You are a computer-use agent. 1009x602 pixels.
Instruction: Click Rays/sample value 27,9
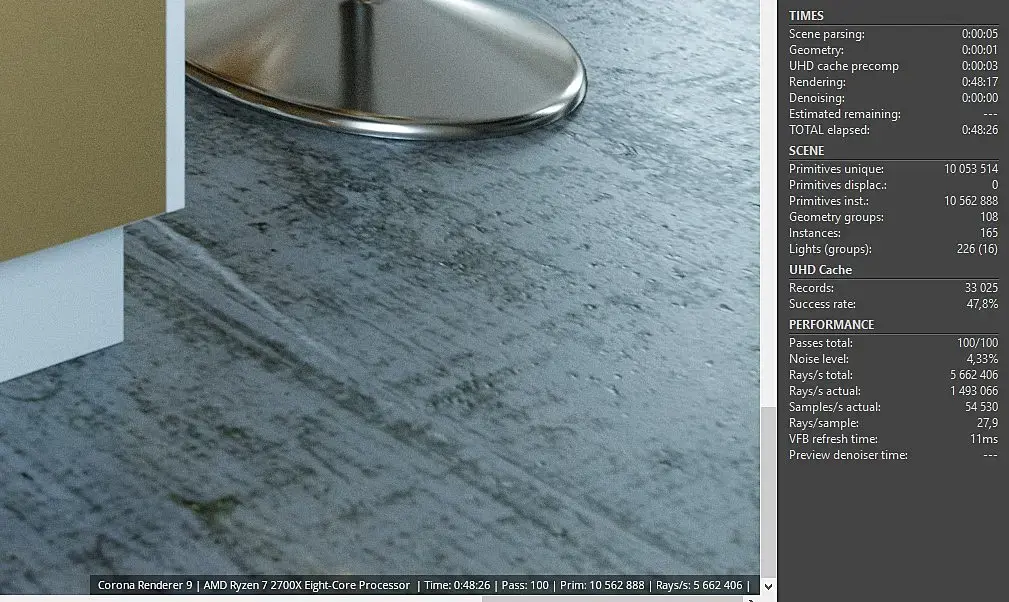point(987,423)
